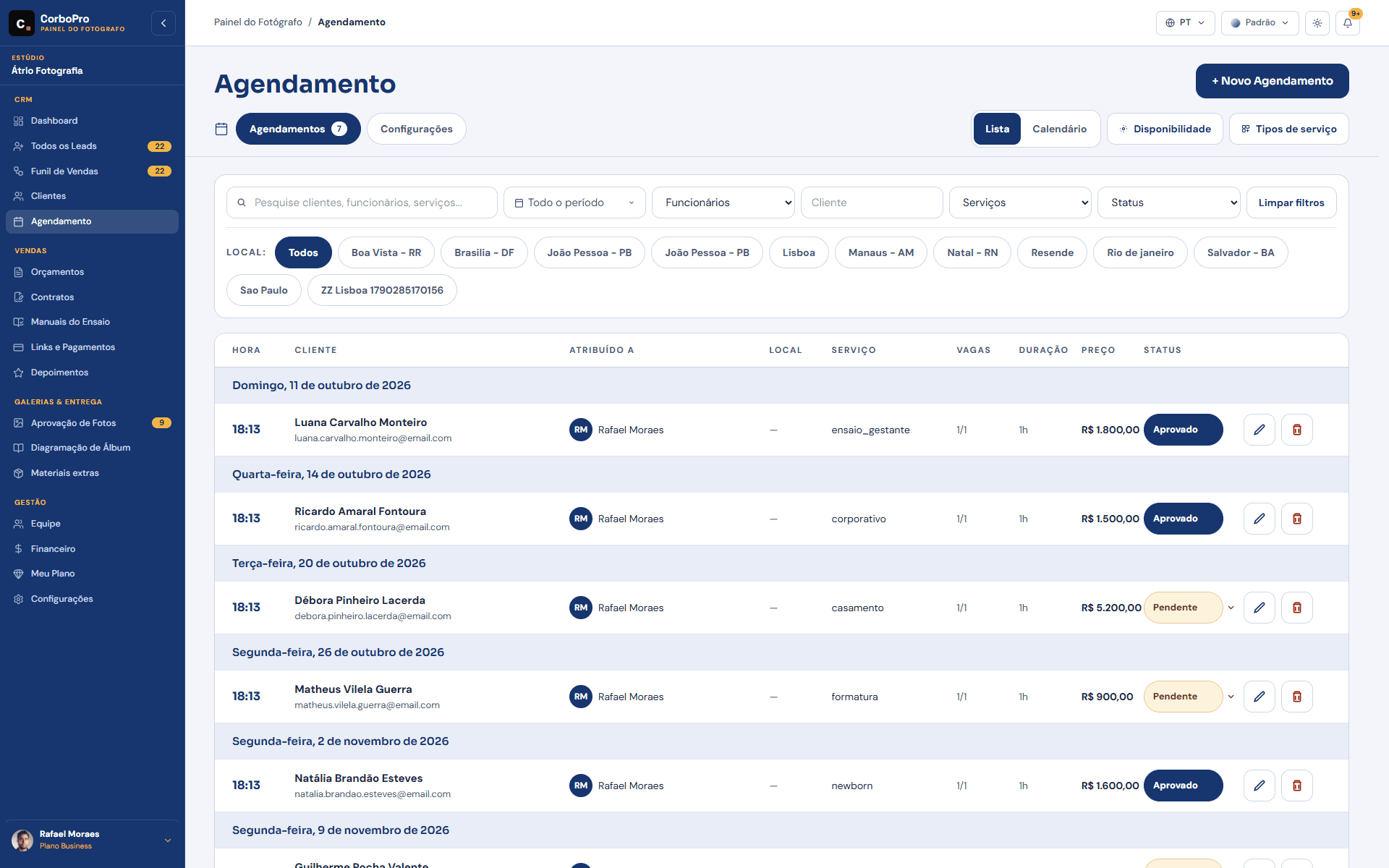
Task: Click the calendar icon beside Agendamentos tab
Action: tap(221, 129)
